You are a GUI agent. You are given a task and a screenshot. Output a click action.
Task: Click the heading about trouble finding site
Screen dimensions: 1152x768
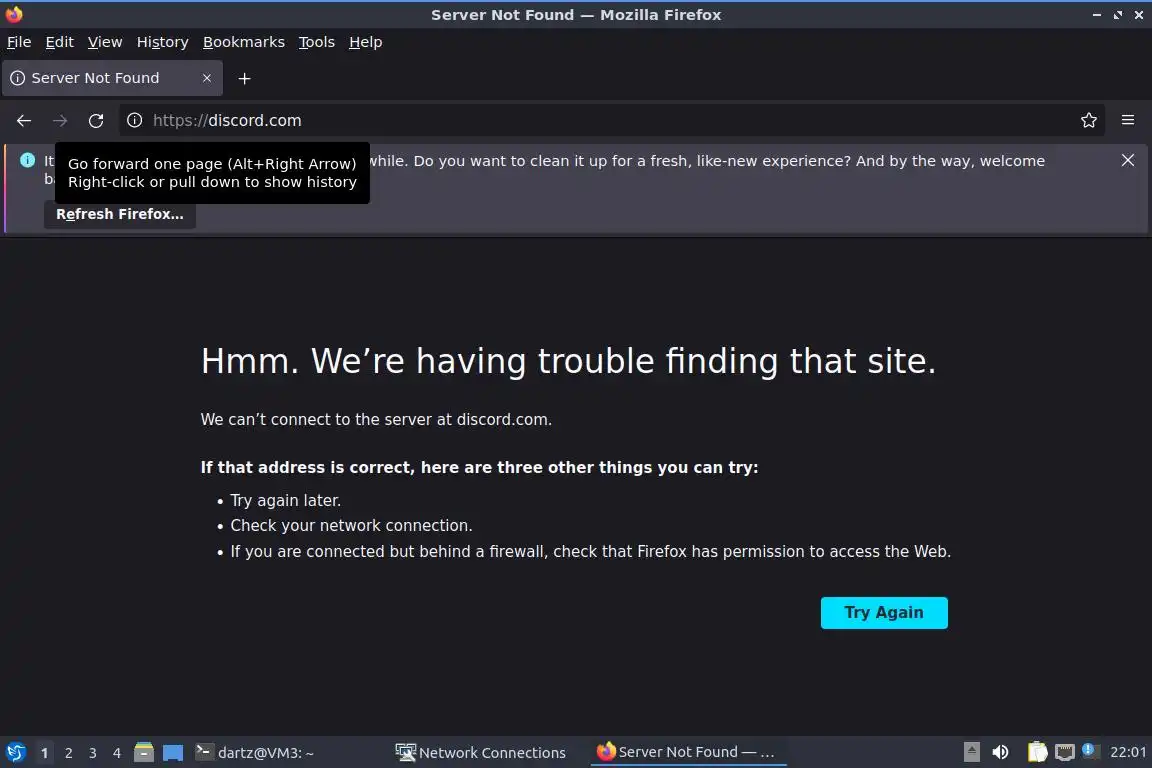[x=569, y=361]
